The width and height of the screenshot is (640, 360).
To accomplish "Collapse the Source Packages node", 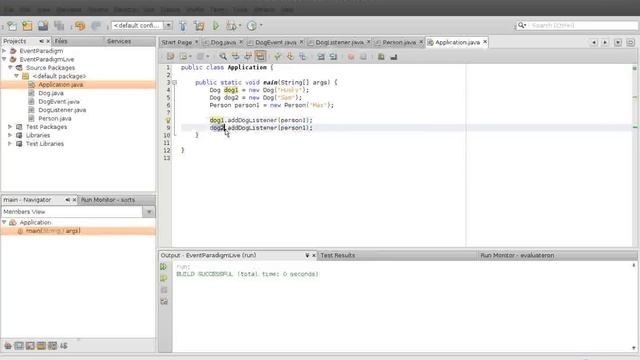I will [10, 67].
